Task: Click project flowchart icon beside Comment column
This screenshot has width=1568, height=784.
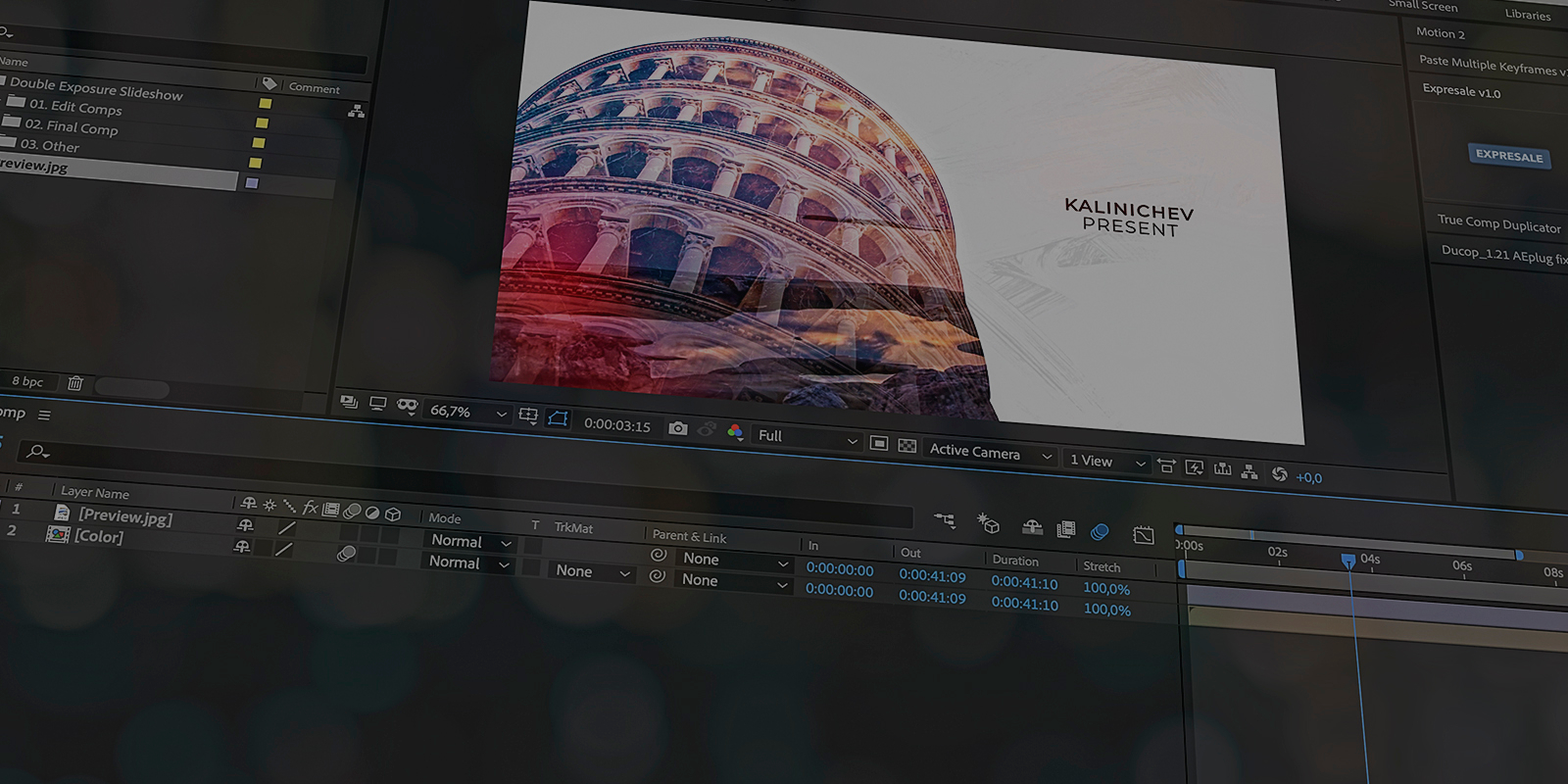Action: pyautogui.click(x=356, y=112)
